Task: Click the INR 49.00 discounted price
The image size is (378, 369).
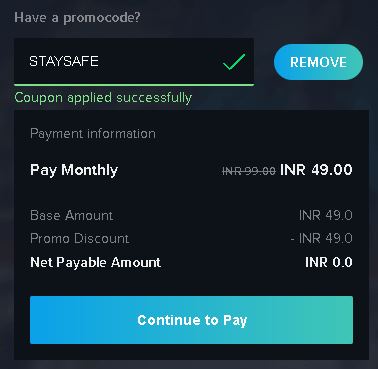Action: click(316, 170)
